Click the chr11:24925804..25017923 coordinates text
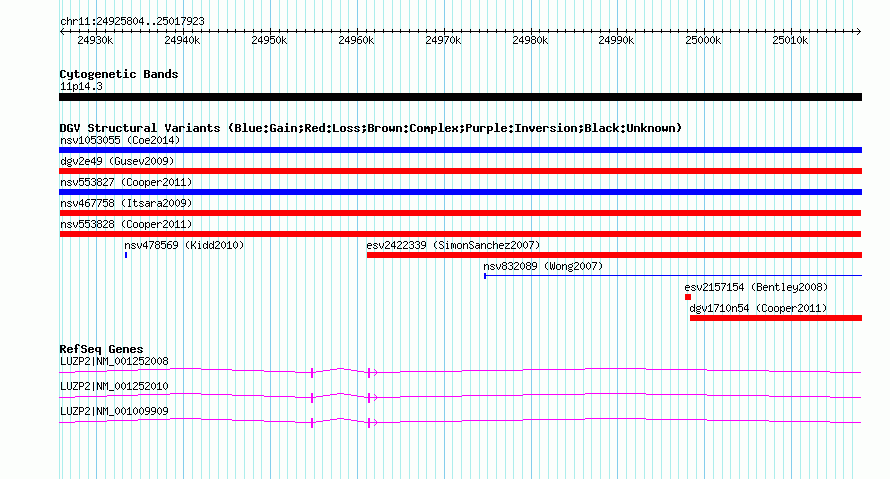Image resolution: width=890 pixels, height=479 pixels. [x=132, y=22]
